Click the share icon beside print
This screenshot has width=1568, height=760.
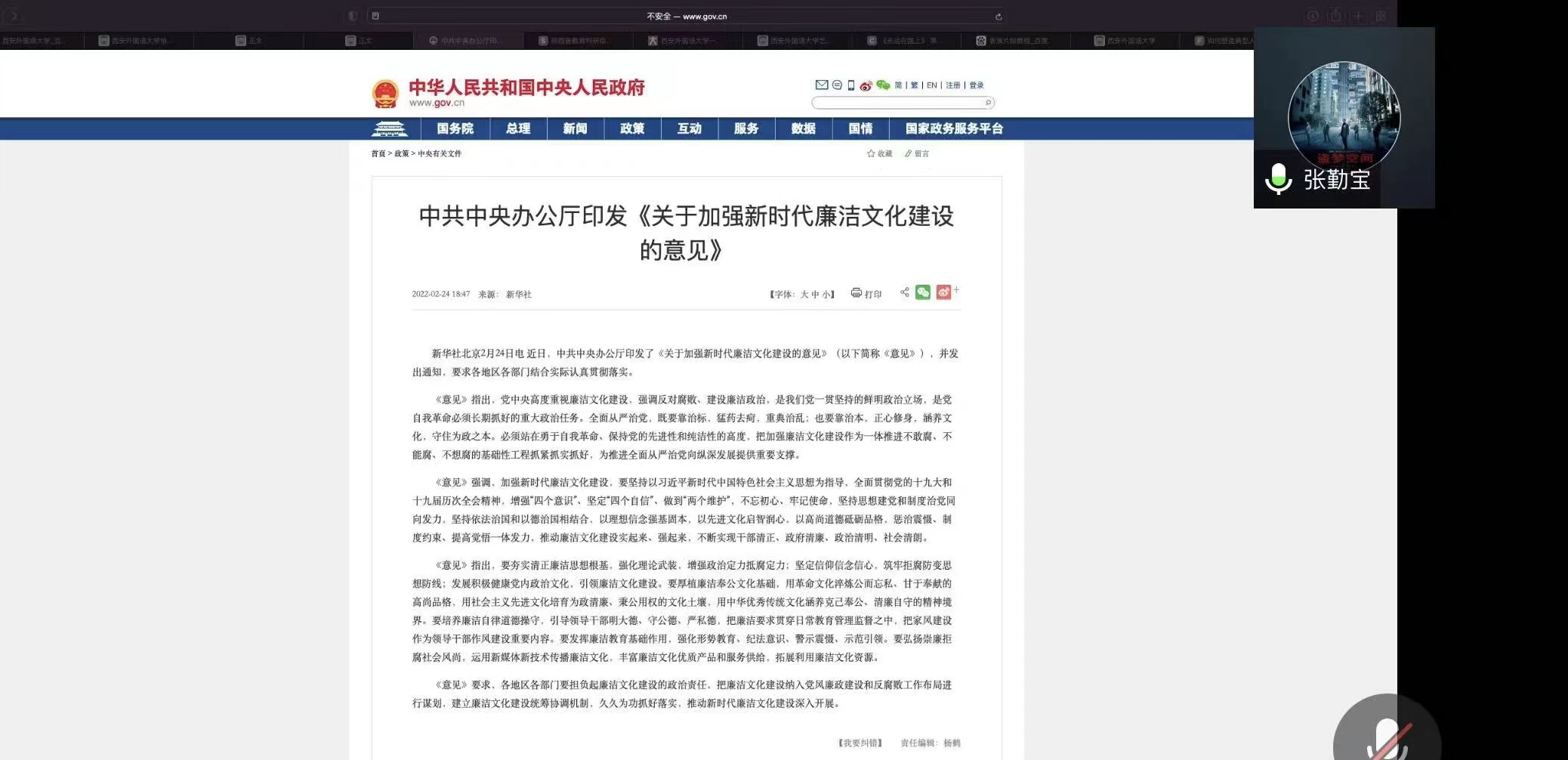(x=904, y=292)
